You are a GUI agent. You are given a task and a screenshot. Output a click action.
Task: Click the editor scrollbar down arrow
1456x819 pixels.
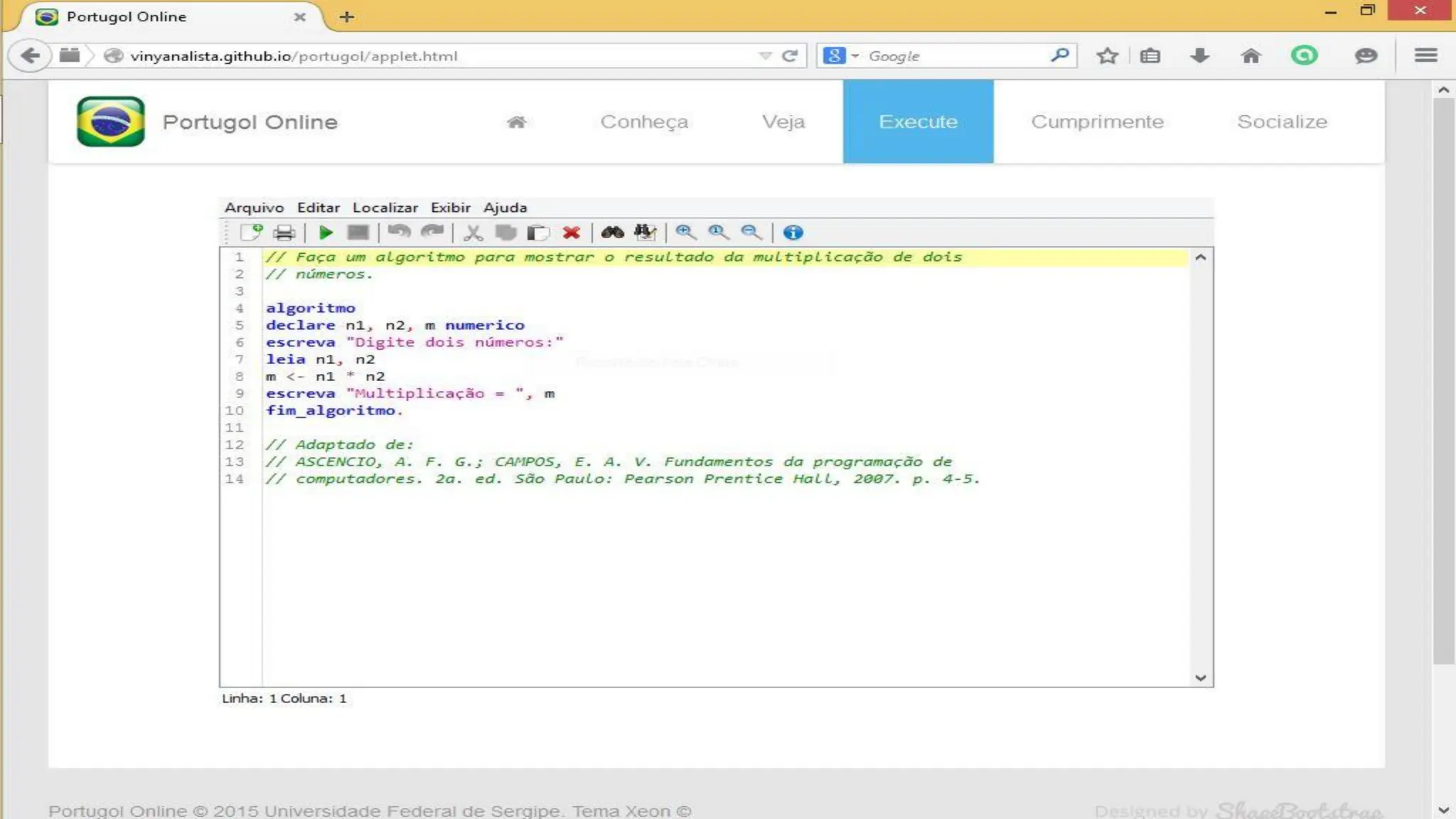[x=1201, y=678]
